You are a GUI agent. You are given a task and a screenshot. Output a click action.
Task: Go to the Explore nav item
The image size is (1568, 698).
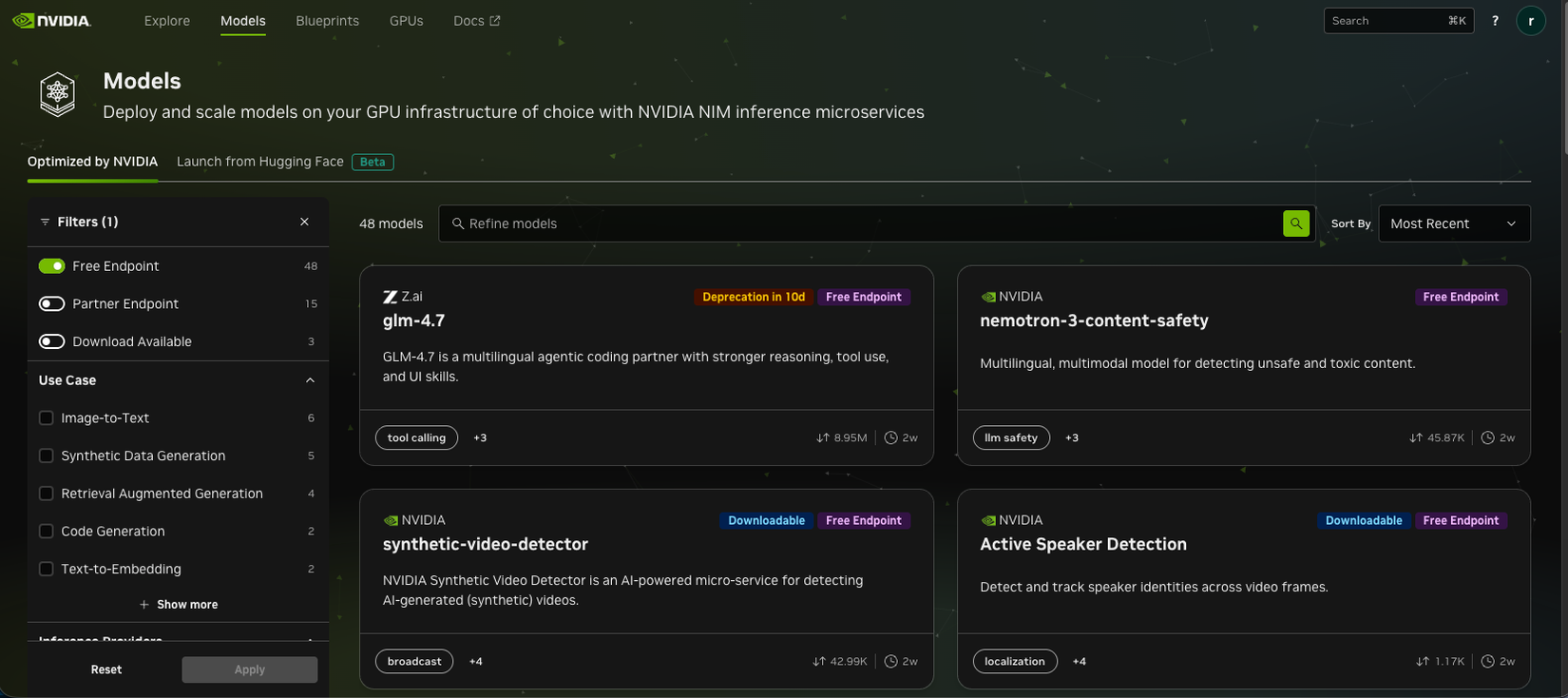167,21
